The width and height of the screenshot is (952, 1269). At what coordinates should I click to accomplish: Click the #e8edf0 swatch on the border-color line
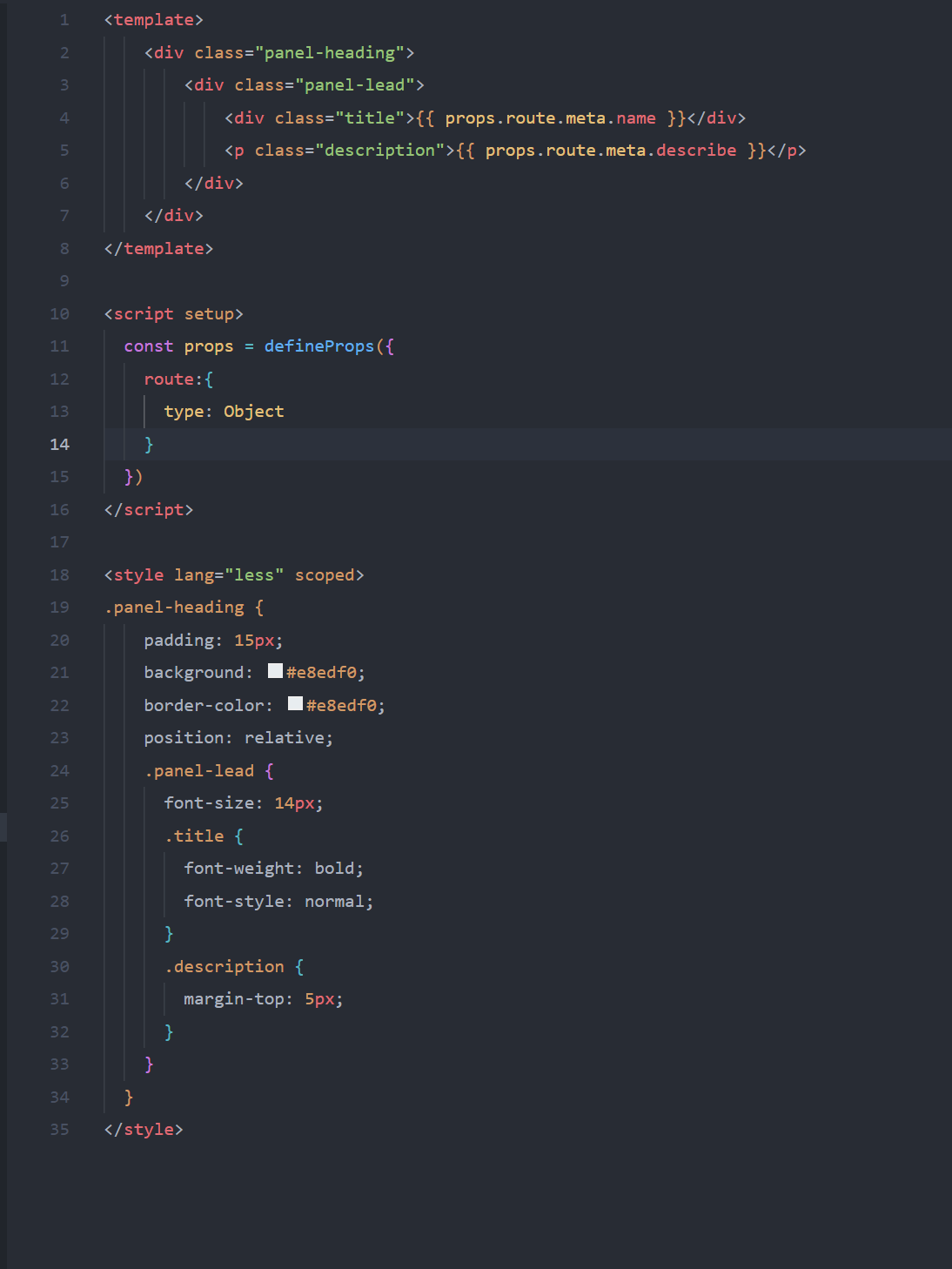pyautogui.click(x=296, y=703)
